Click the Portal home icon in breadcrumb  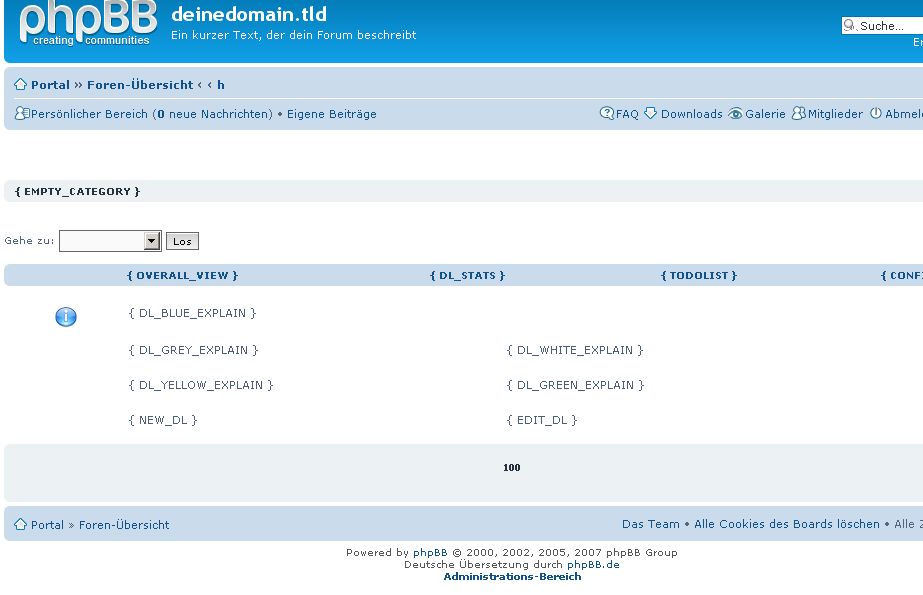(x=20, y=85)
